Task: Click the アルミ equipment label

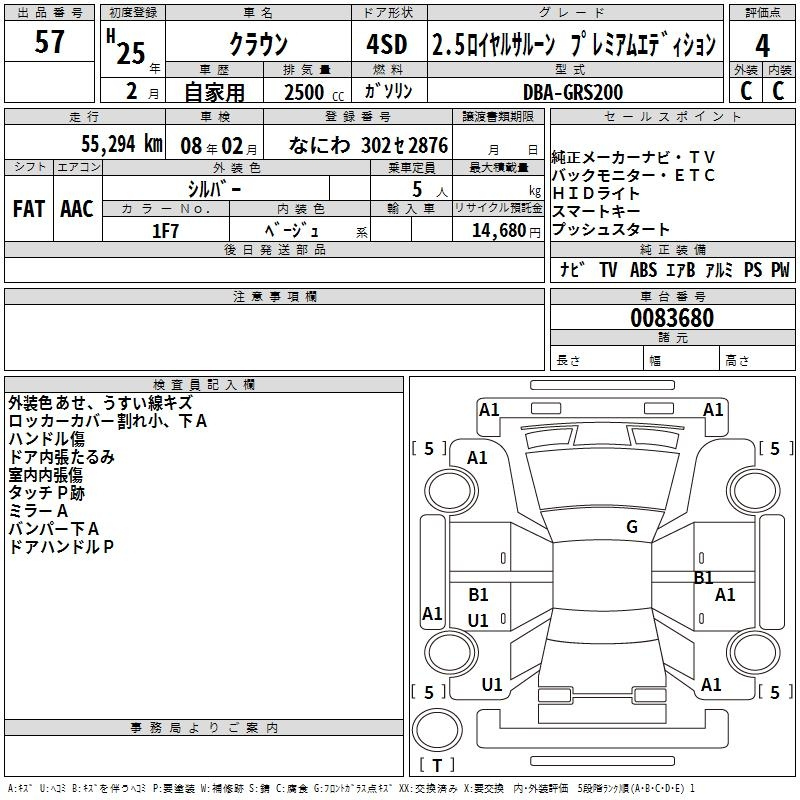Action: click(x=719, y=270)
